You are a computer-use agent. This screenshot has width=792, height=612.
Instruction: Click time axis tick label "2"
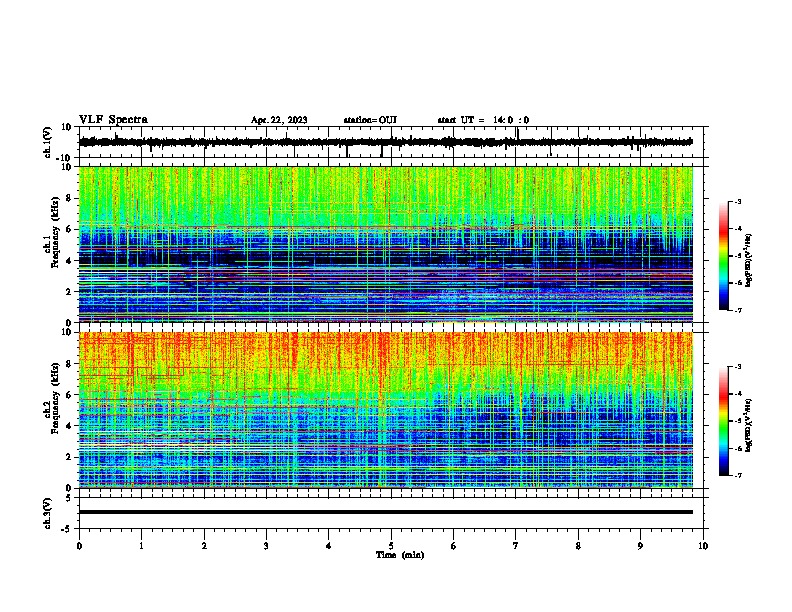pyautogui.click(x=204, y=546)
